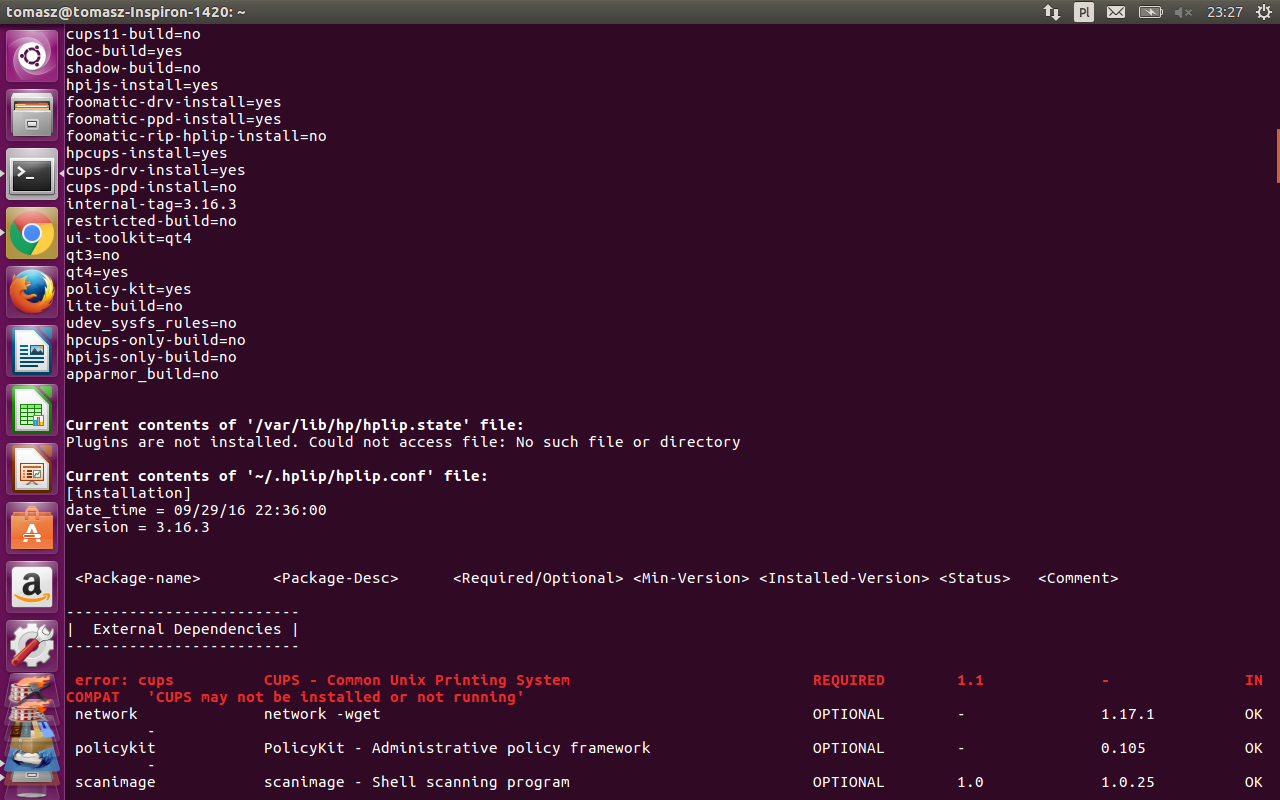Click the 'ui-toolkit=qt4' line
The image size is (1280, 800).
click(x=129, y=238)
